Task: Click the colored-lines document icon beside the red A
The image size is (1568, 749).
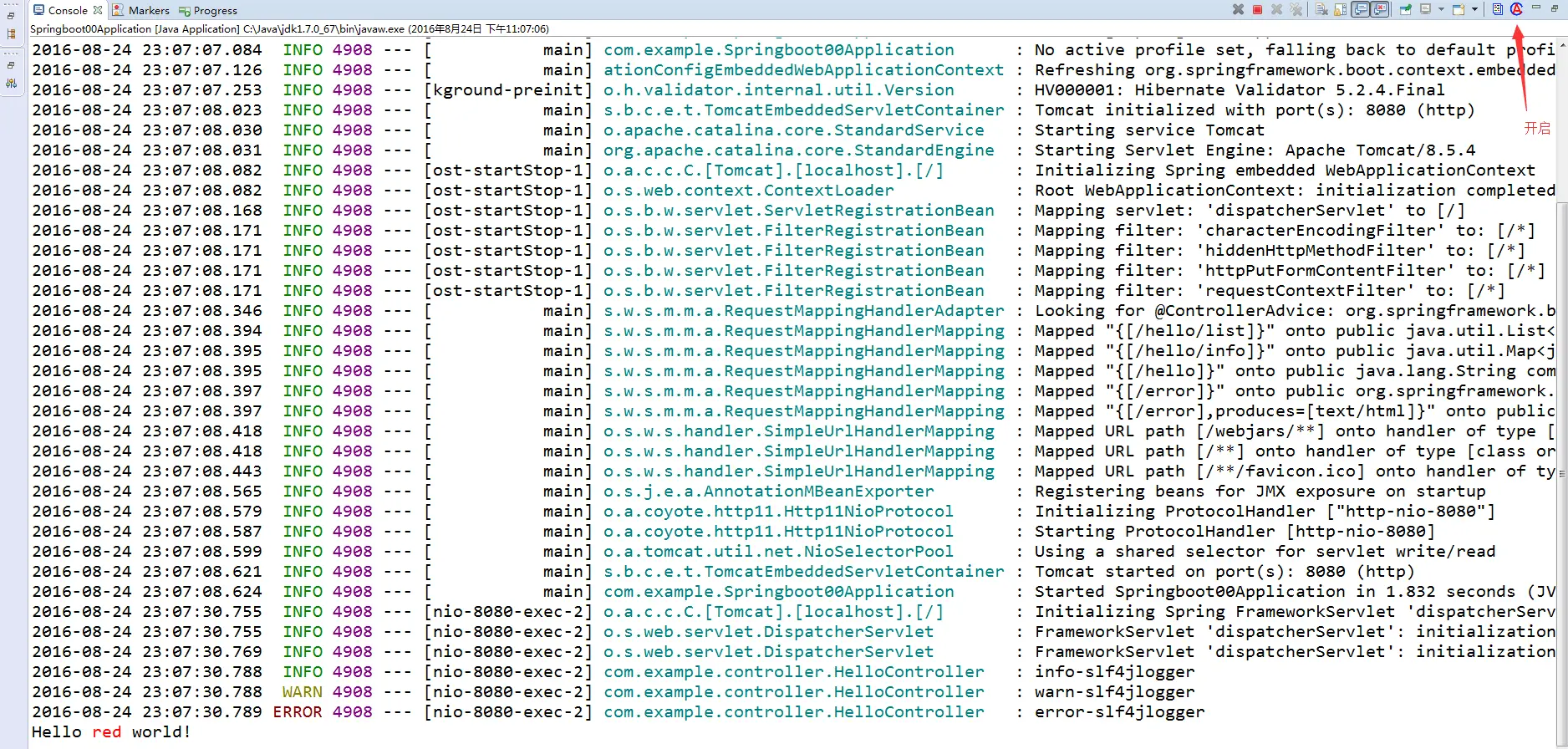Action: coord(1498,10)
